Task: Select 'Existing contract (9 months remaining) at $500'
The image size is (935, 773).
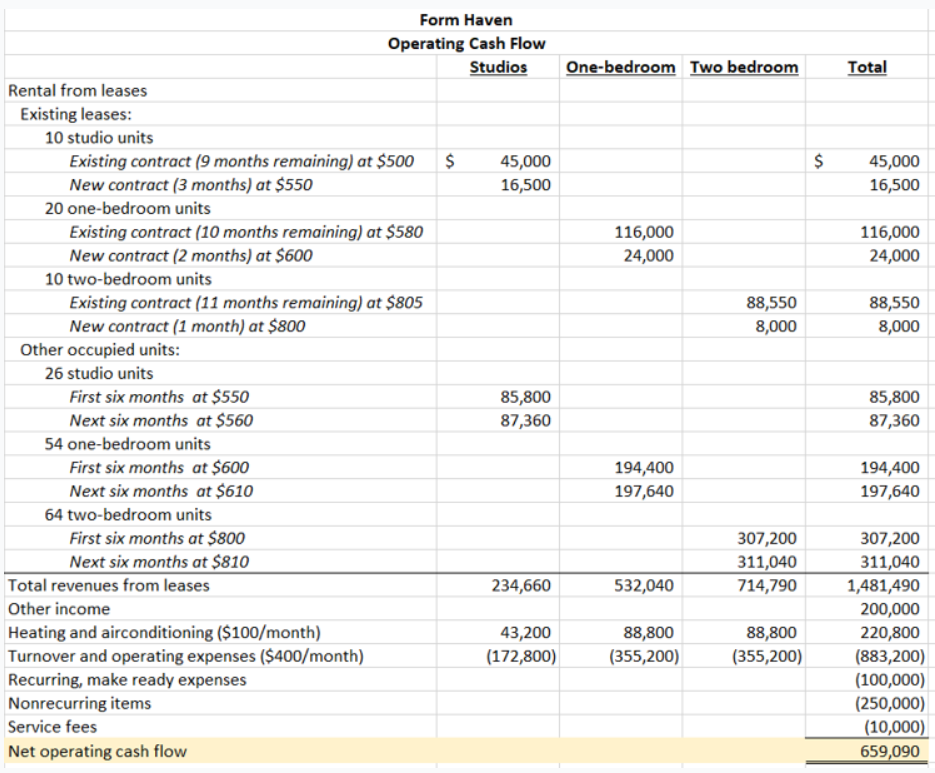Action: click(242, 161)
